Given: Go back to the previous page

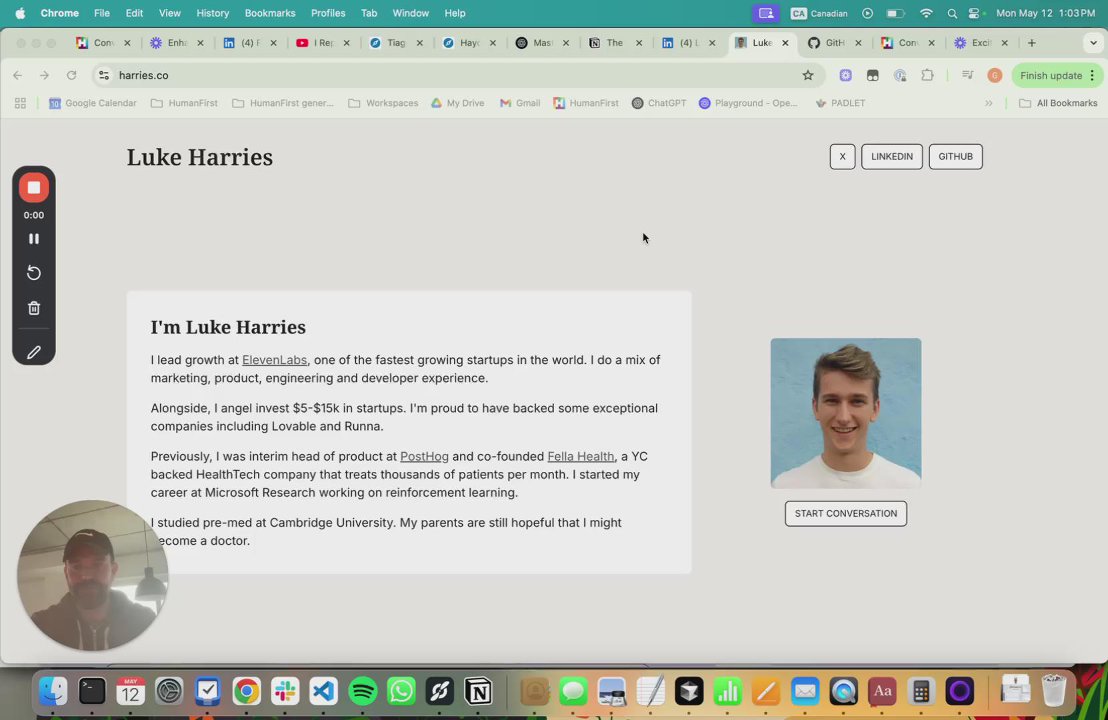Looking at the screenshot, I should coord(18,76).
